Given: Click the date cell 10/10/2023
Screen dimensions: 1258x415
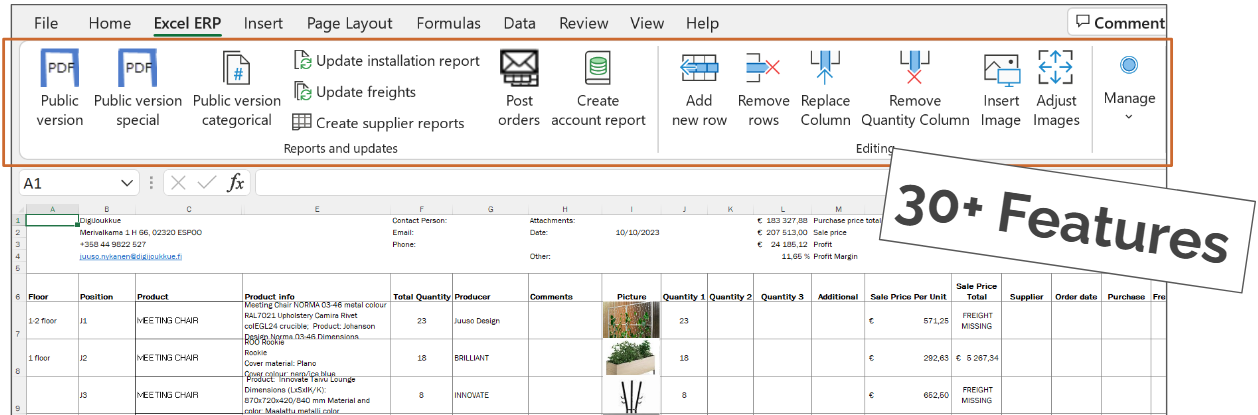Looking at the screenshot, I should point(633,232).
